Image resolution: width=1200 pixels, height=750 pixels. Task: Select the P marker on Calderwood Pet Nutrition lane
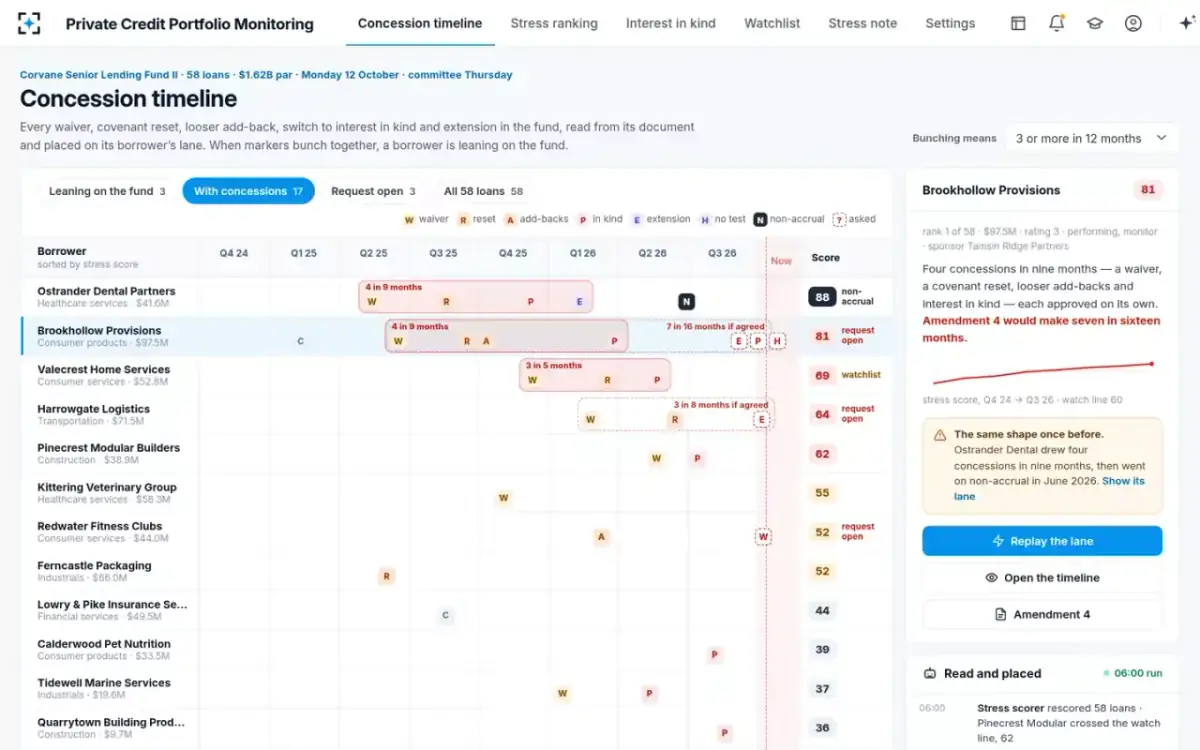(715, 655)
